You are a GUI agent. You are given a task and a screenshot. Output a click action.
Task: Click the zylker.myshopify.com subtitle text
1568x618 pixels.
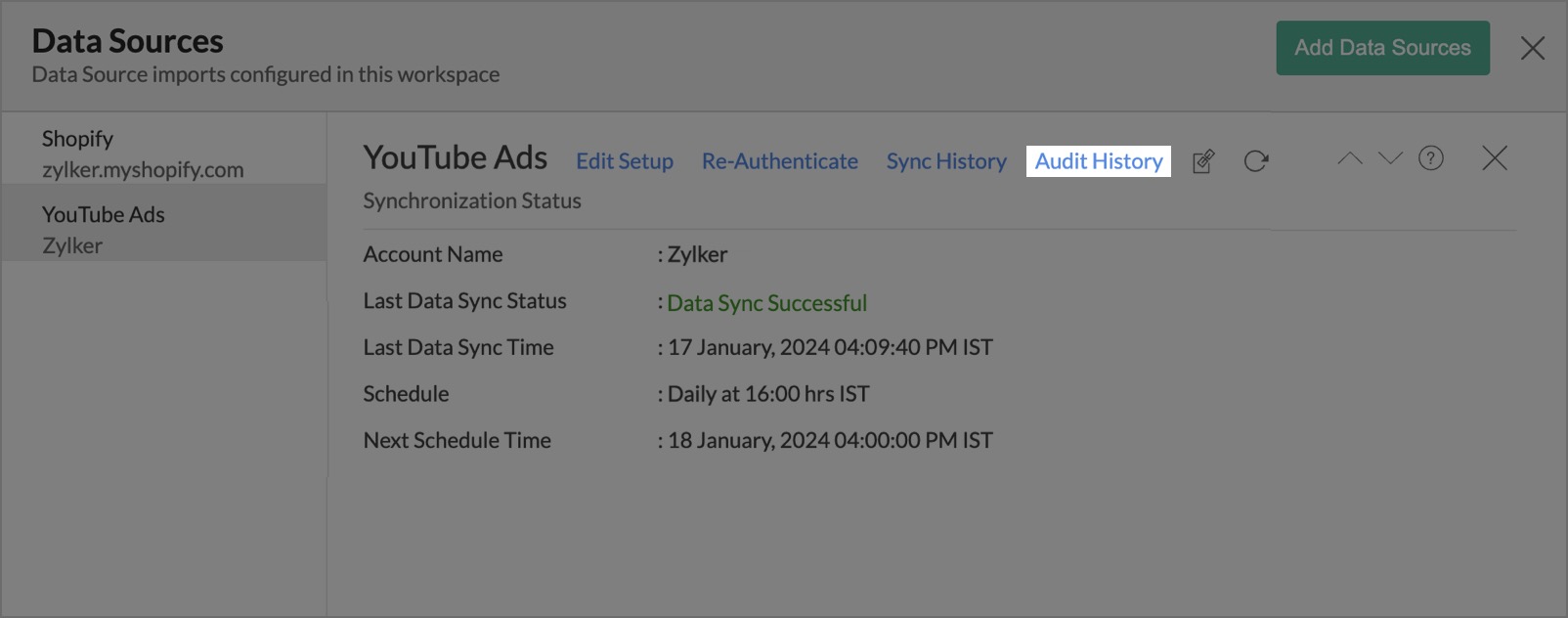pos(143,169)
